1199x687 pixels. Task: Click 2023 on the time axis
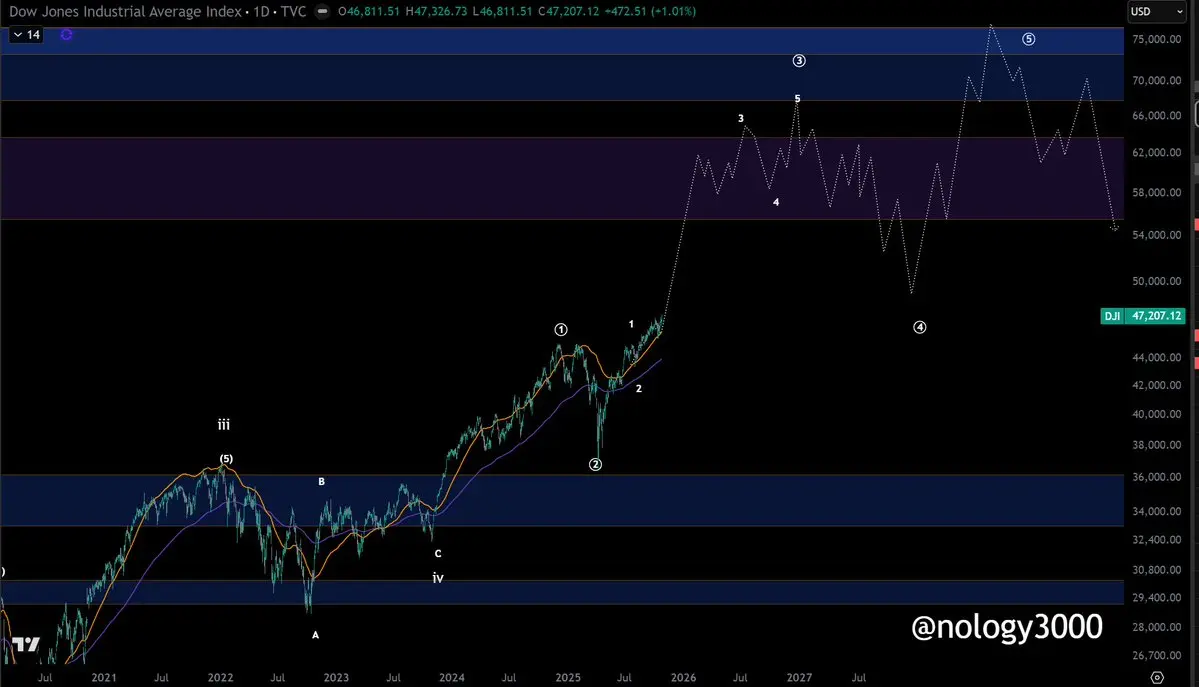pyautogui.click(x=336, y=678)
